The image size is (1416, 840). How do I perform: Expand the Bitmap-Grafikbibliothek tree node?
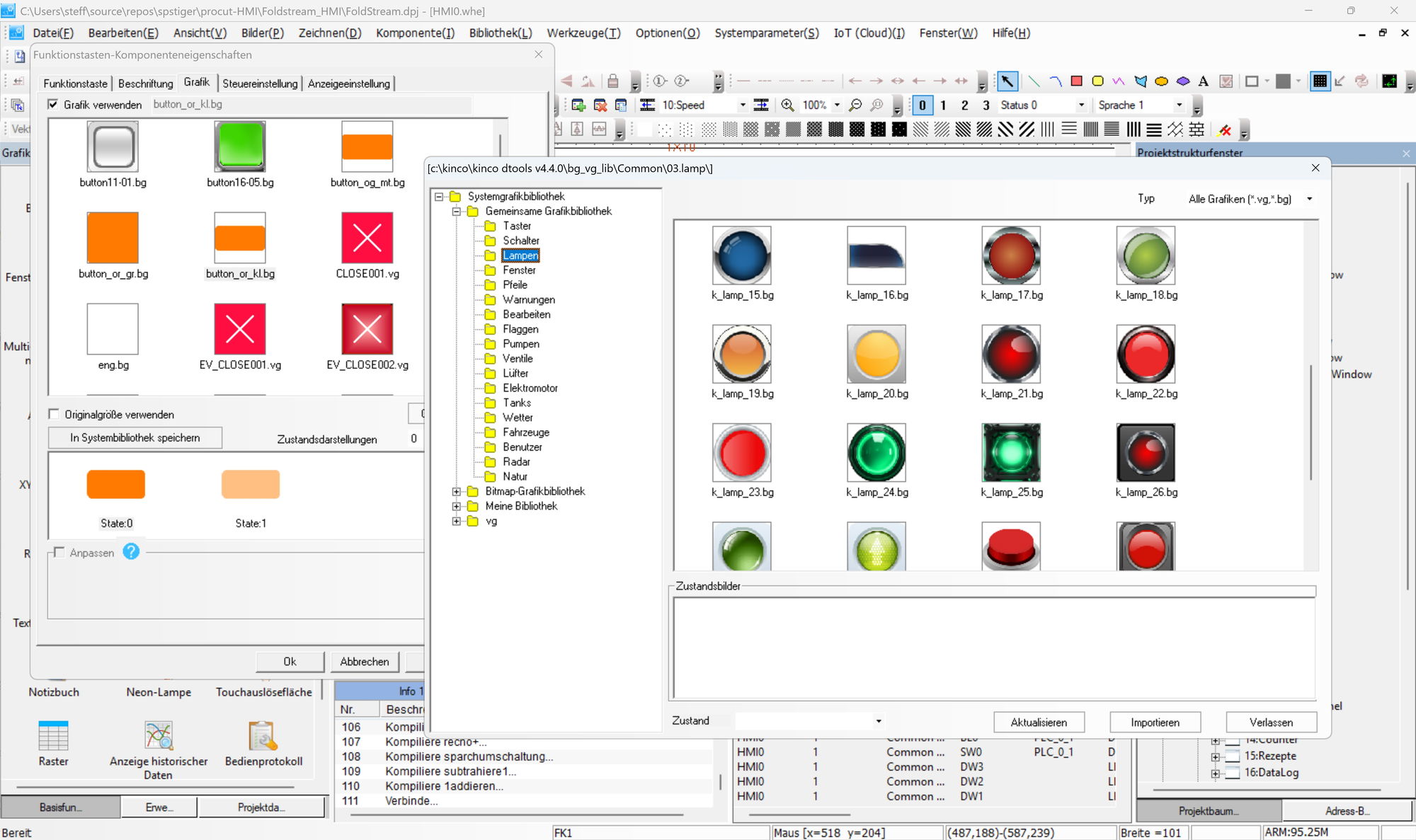456,491
